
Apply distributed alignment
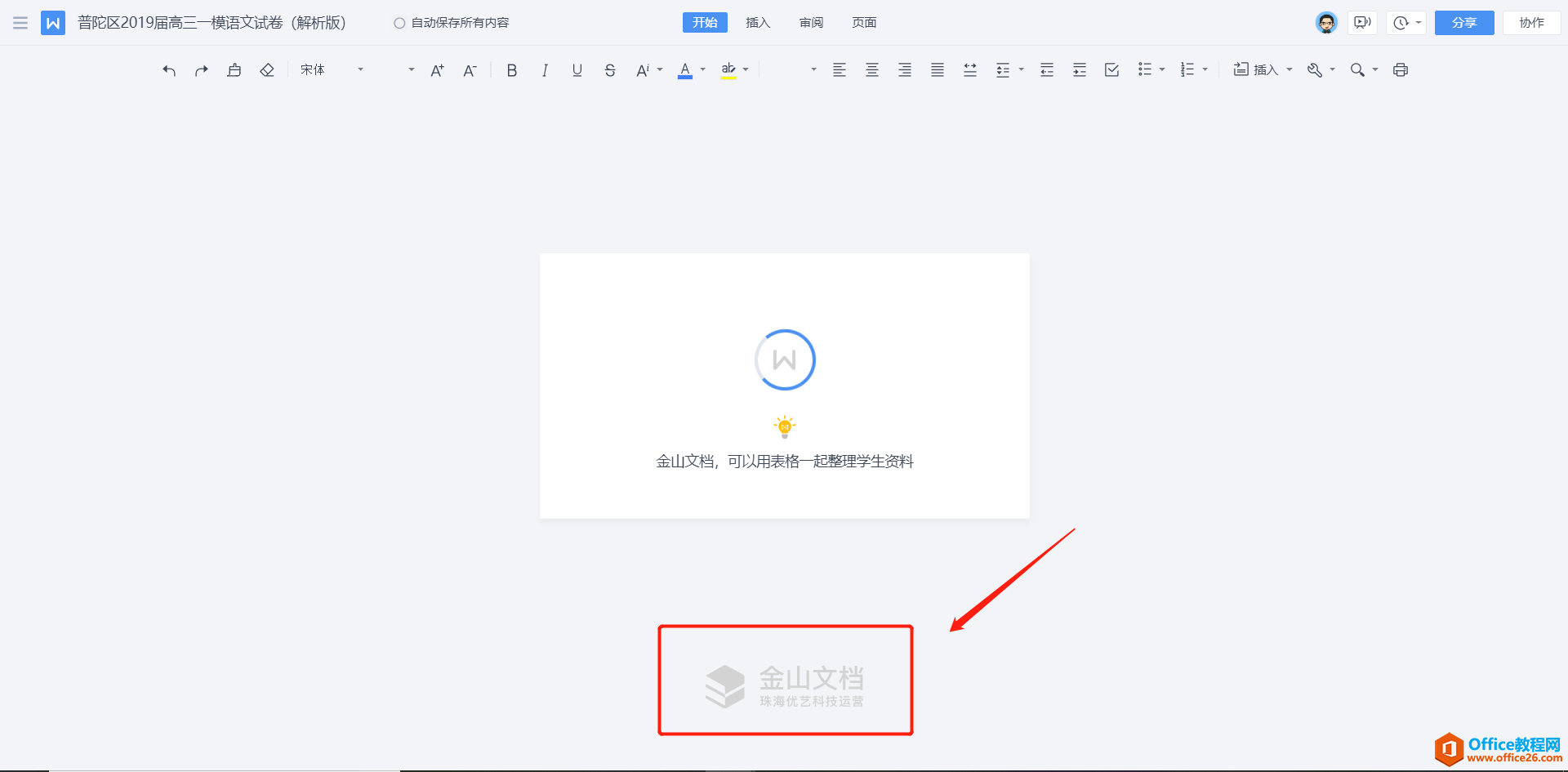[x=970, y=70]
